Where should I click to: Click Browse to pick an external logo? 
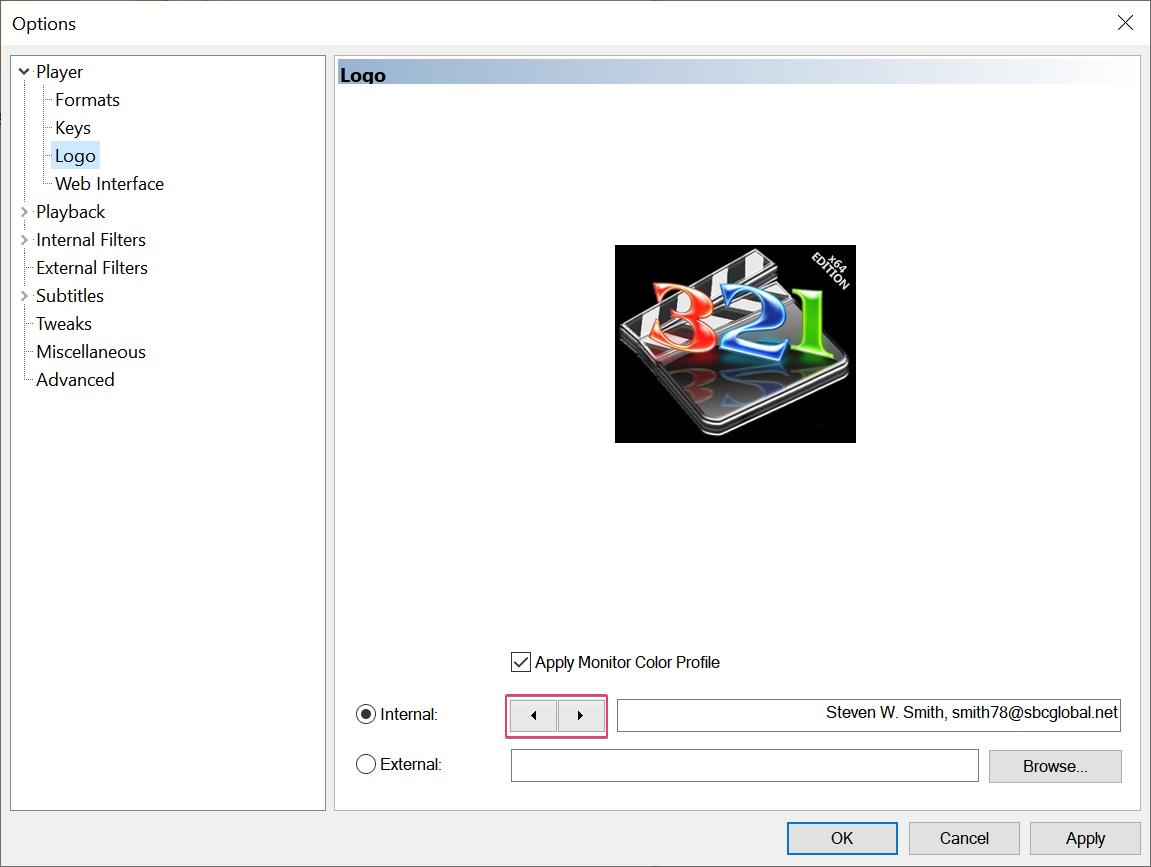(1054, 765)
